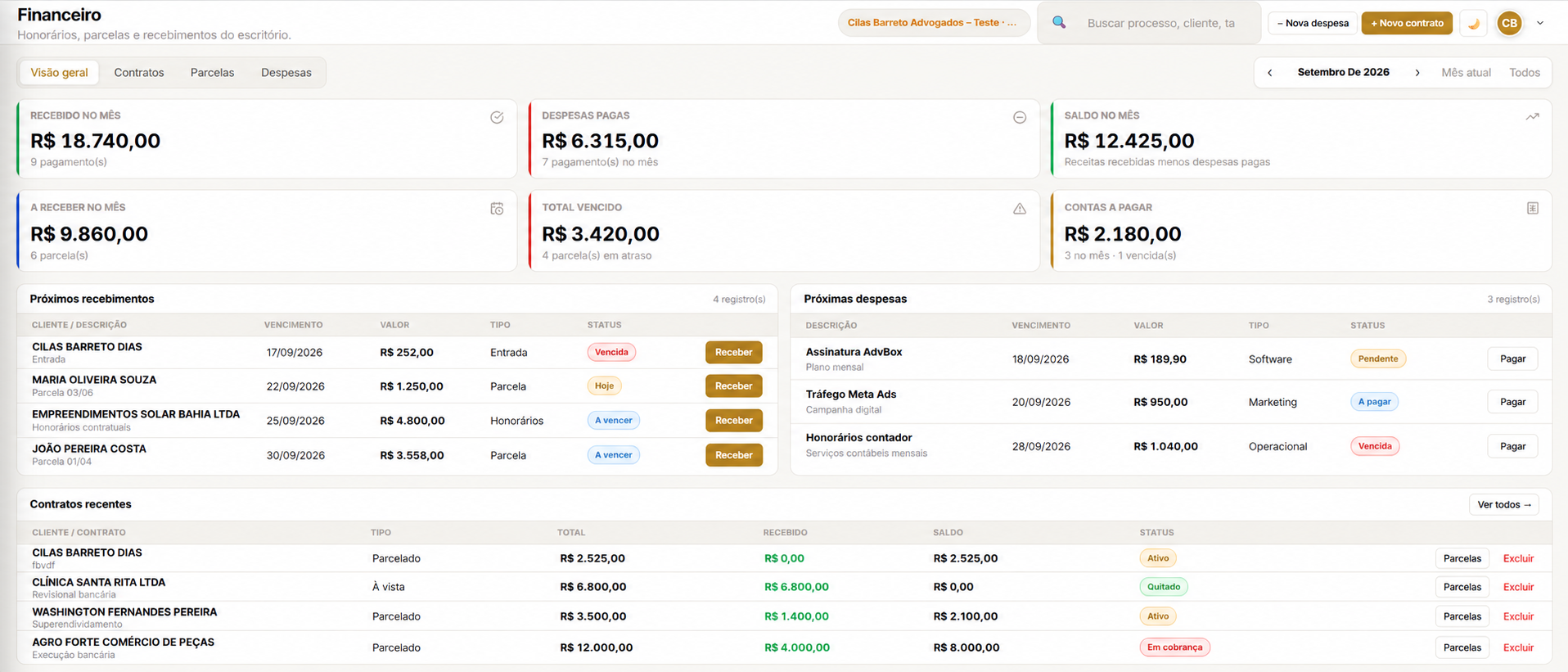Click Receber for JOÃO PEREIRA COSTA
The width and height of the screenshot is (1568, 672).
click(x=733, y=455)
